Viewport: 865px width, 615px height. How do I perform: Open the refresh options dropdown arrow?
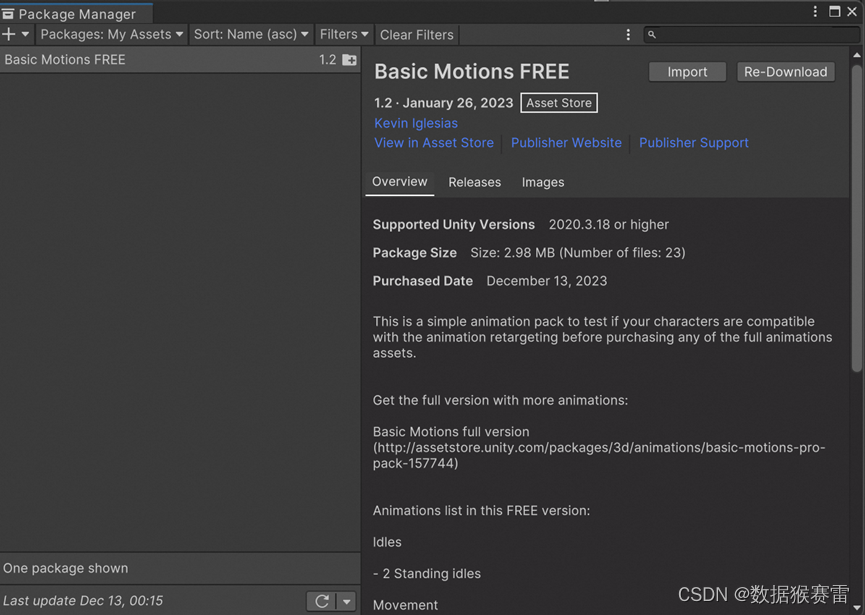tap(346, 601)
